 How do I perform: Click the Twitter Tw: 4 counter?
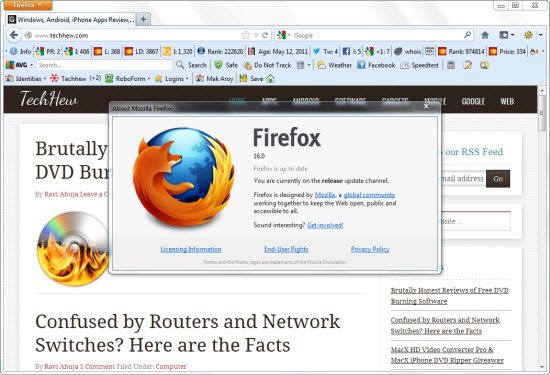[x=326, y=51]
